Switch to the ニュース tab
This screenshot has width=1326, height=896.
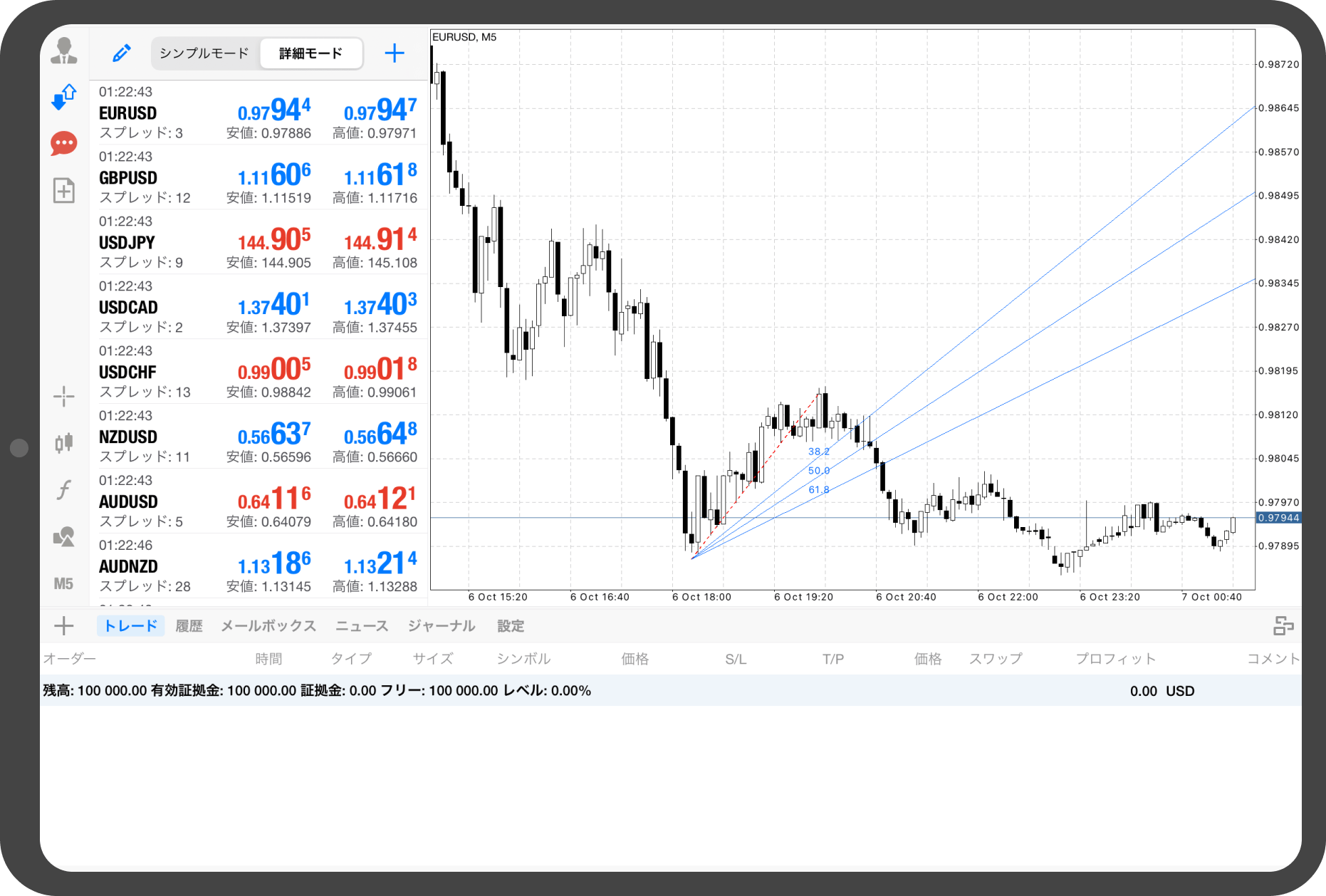(362, 626)
